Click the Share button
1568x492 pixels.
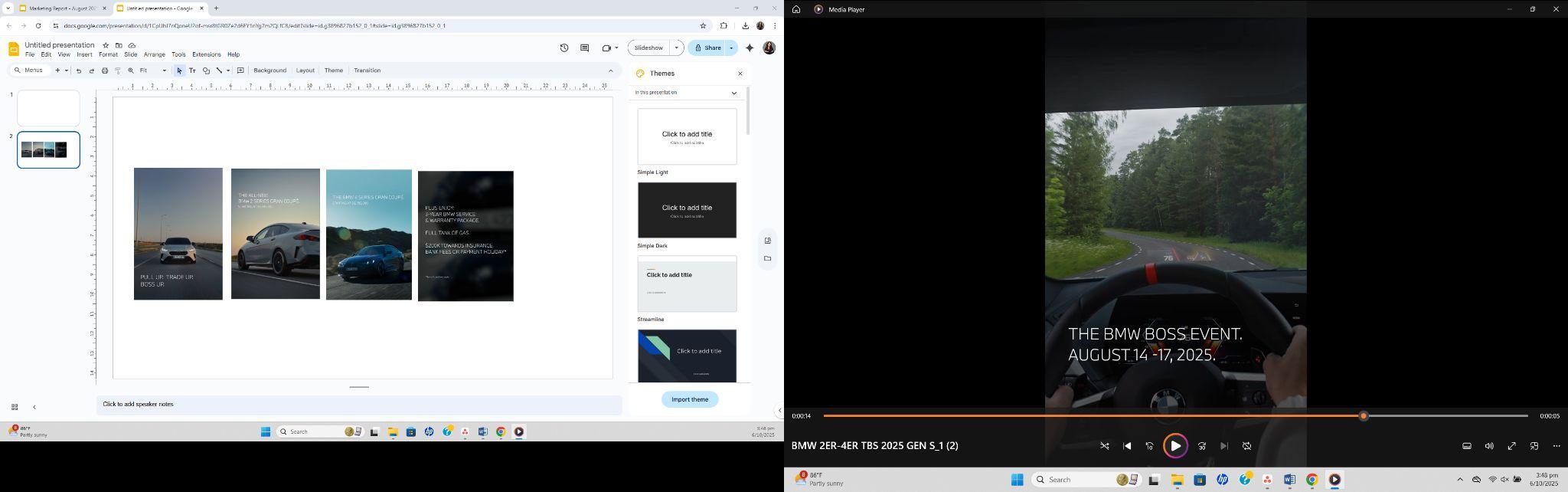point(707,48)
